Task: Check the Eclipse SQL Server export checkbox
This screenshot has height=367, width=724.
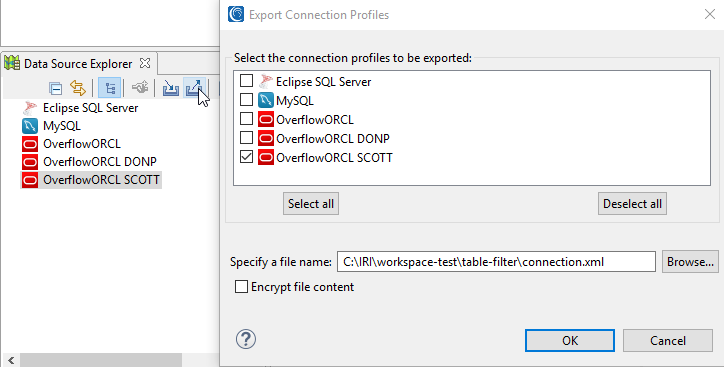Action: pyautogui.click(x=247, y=80)
